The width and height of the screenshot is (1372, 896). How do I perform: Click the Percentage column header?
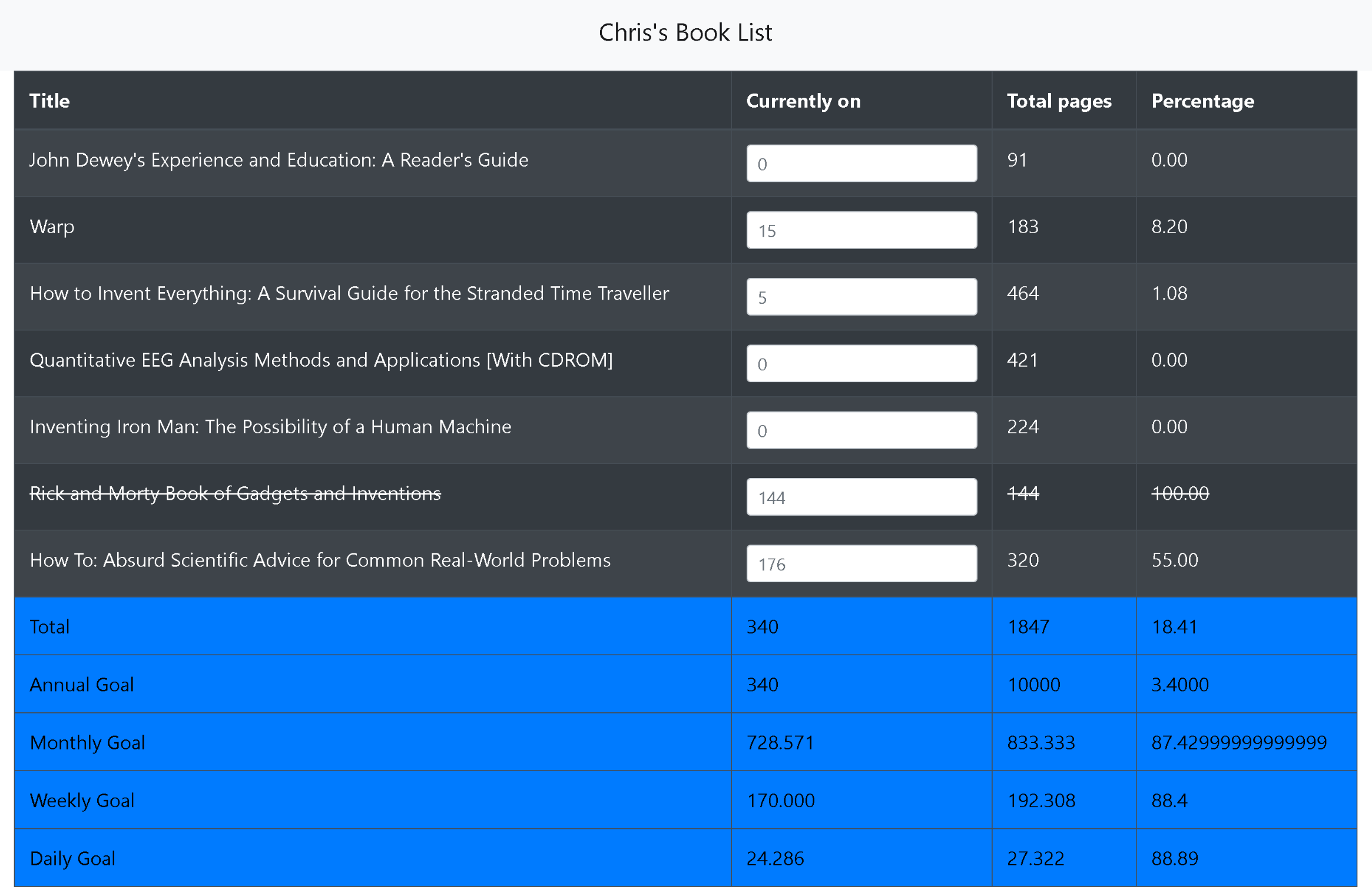click(x=1202, y=101)
